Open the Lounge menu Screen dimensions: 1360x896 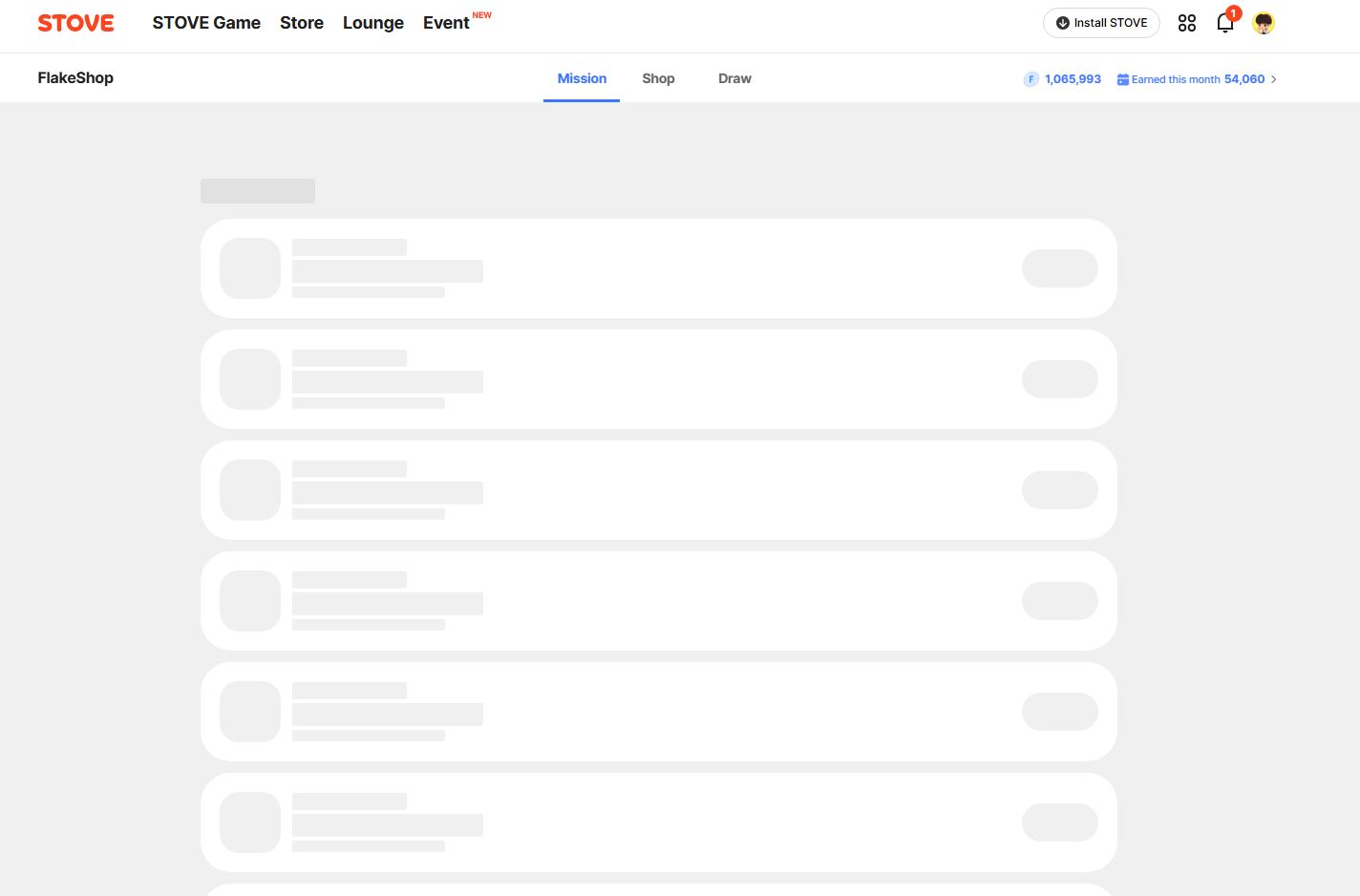click(x=372, y=23)
